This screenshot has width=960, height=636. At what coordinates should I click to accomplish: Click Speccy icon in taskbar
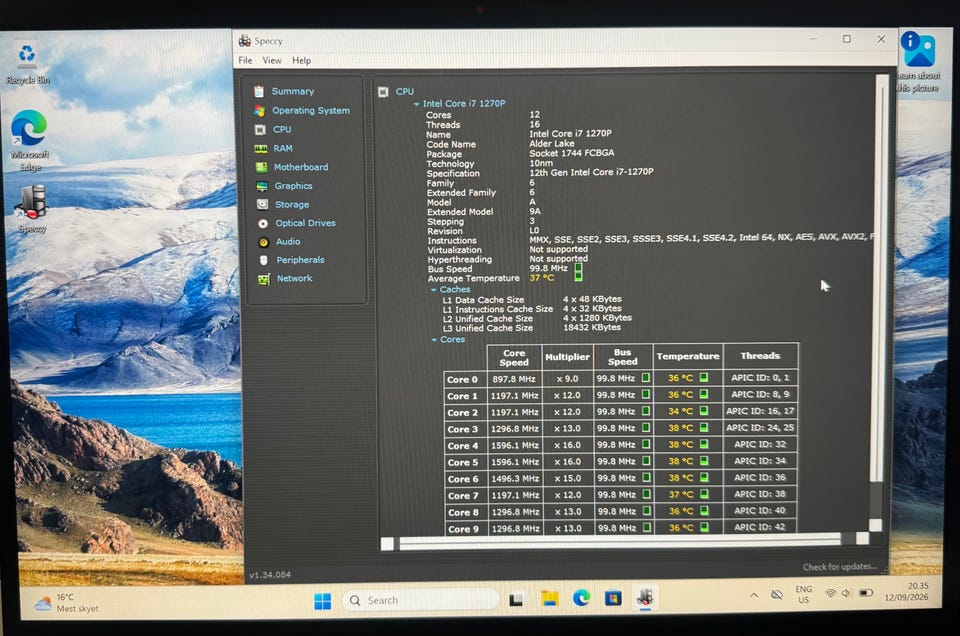(645, 597)
